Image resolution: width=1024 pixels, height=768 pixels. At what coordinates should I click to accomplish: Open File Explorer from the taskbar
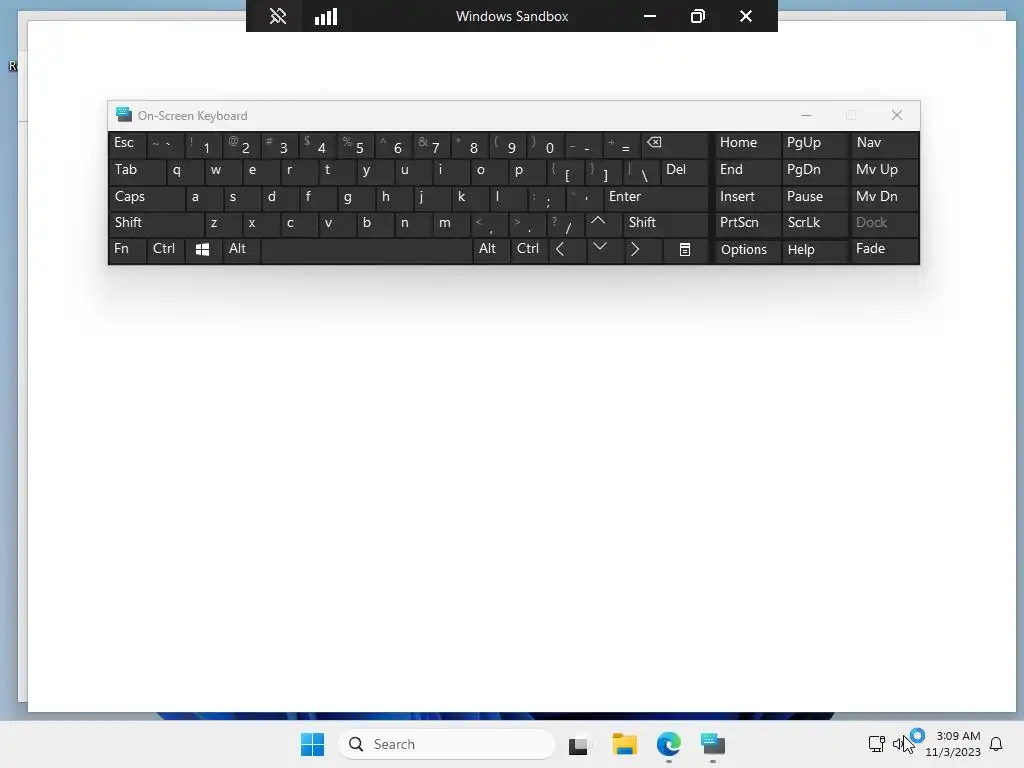(624, 744)
